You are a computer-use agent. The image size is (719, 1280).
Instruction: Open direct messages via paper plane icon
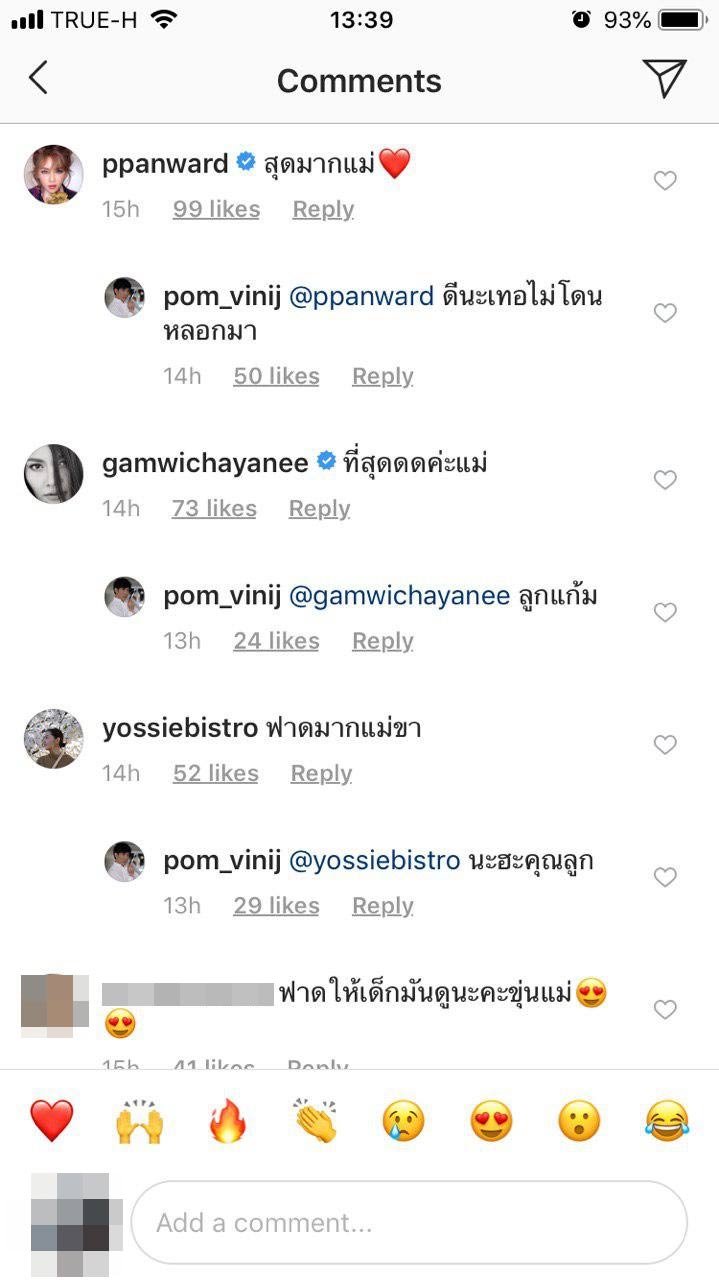click(x=664, y=78)
